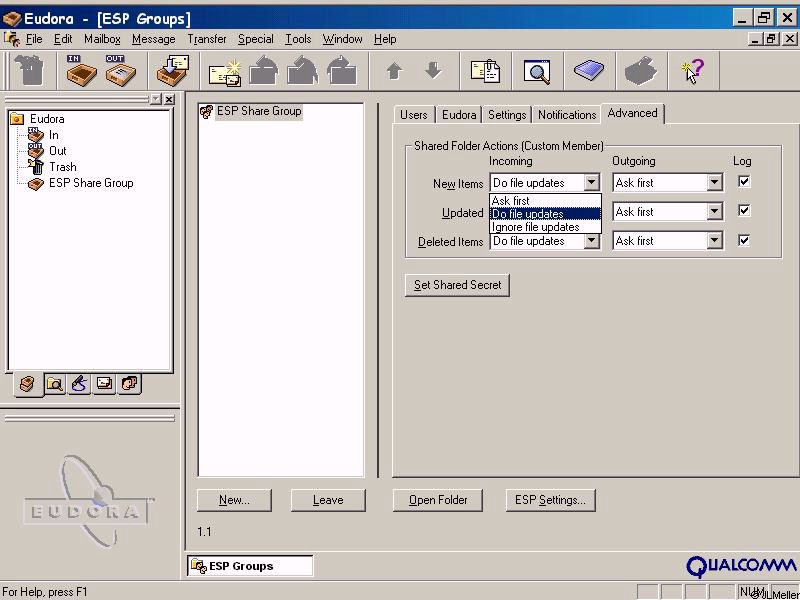Click the Next message down arrow
The height and width of the screenshot is (600, 800).
433,70
